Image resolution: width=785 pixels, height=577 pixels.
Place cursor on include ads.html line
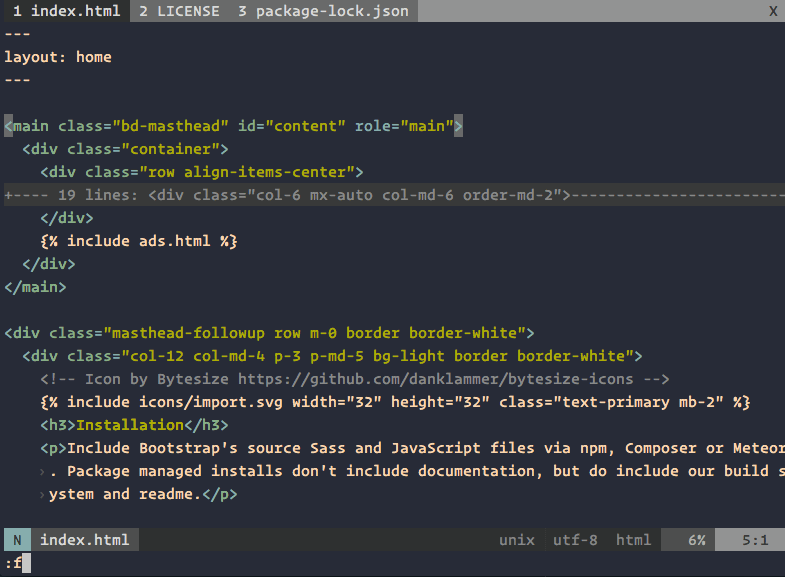click(x=138, y=241)
